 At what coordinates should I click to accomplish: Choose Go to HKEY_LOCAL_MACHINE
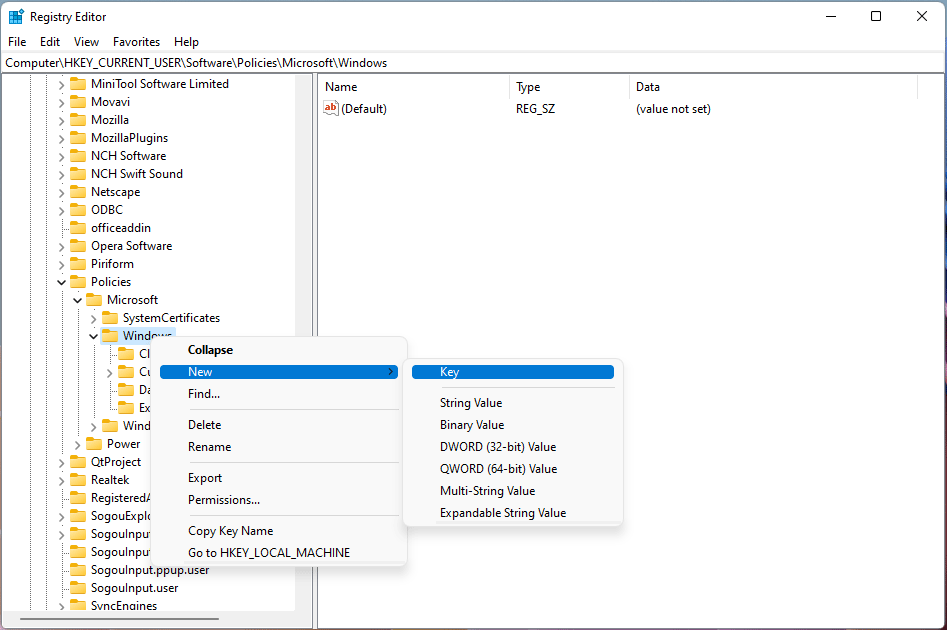(279, 553)
